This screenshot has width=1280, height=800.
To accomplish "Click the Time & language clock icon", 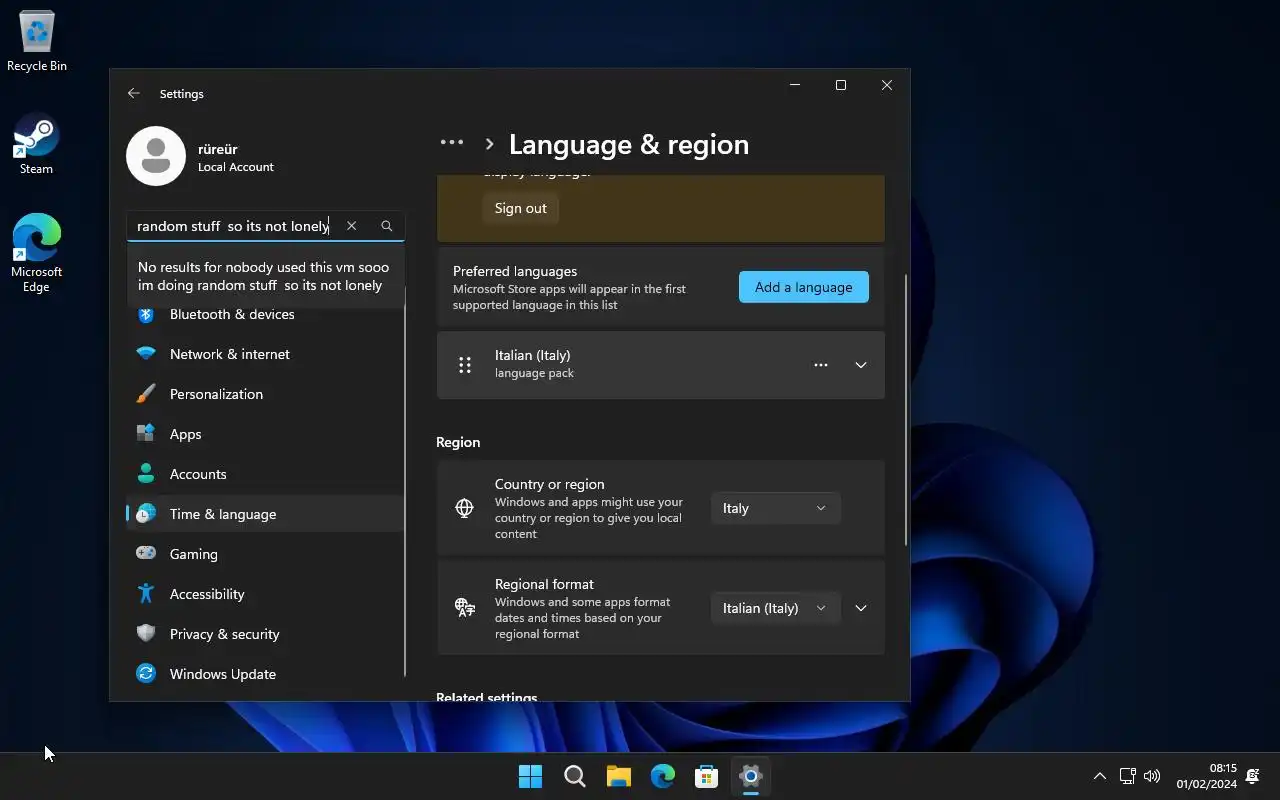I will tap(146, 514).
